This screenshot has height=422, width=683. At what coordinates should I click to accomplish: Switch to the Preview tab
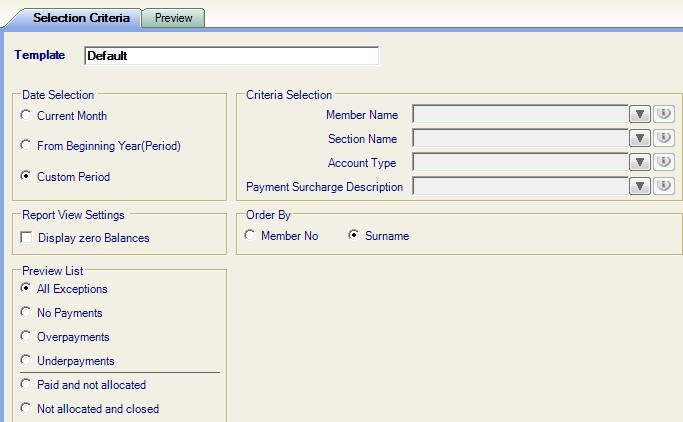click(x=173, y=18)
